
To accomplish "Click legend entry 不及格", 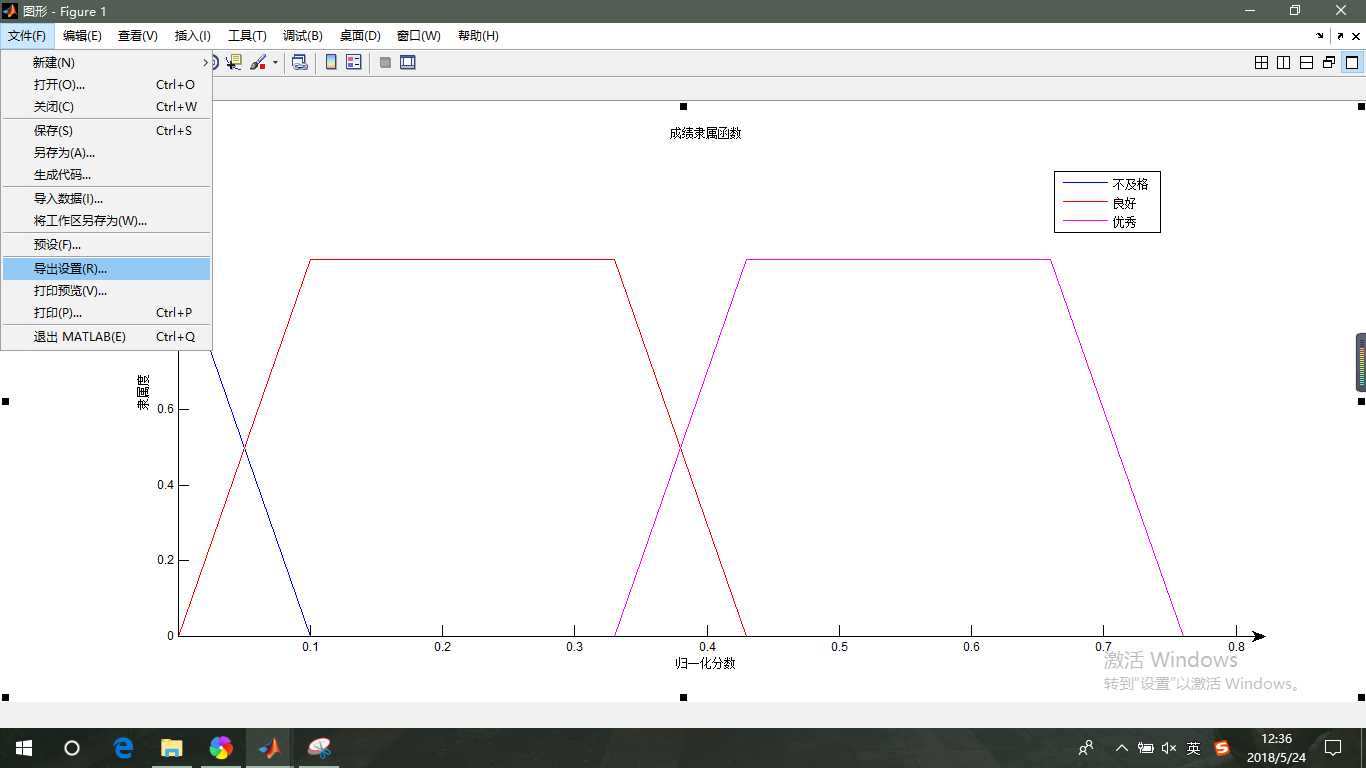I will tap(1130, 184).
